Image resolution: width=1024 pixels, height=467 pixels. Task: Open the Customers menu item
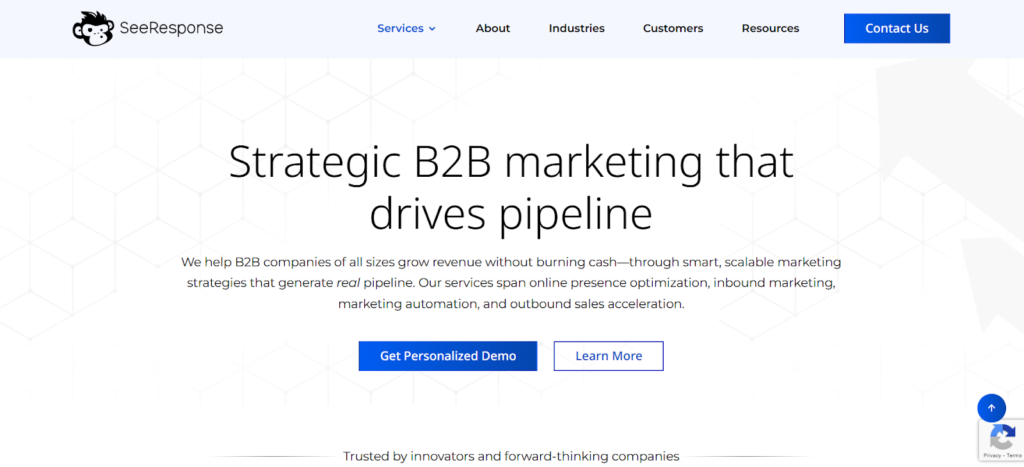(x=673, y=29)
